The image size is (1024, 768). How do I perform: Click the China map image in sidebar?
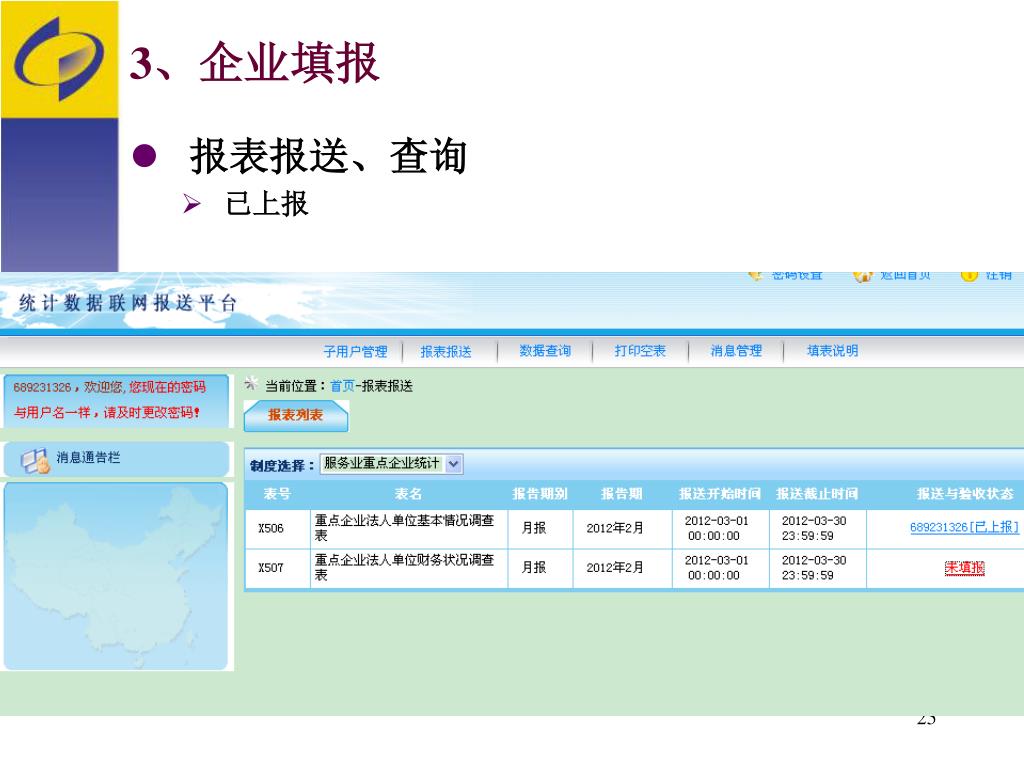click(116, 576)
